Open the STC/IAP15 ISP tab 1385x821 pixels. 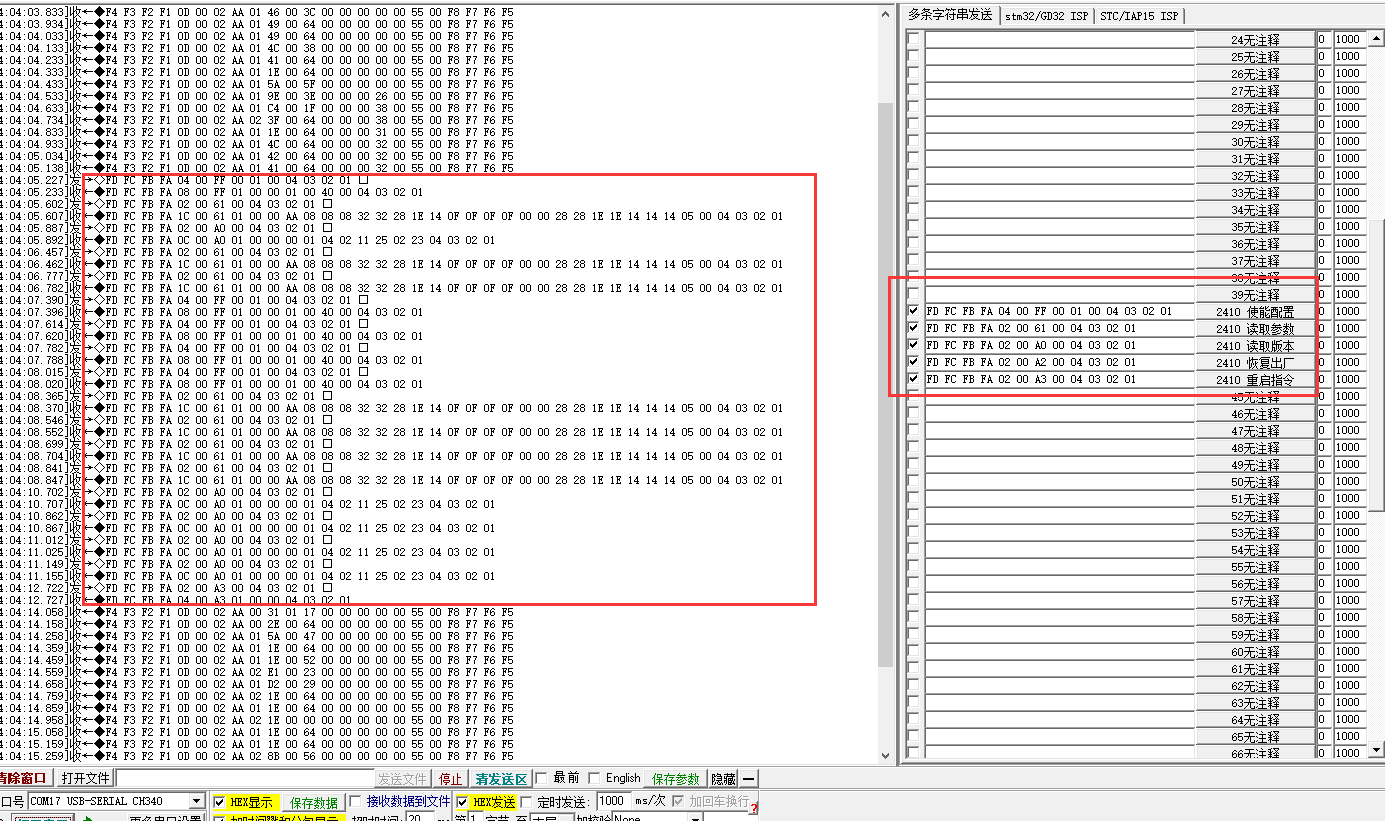click(1140, 15)
